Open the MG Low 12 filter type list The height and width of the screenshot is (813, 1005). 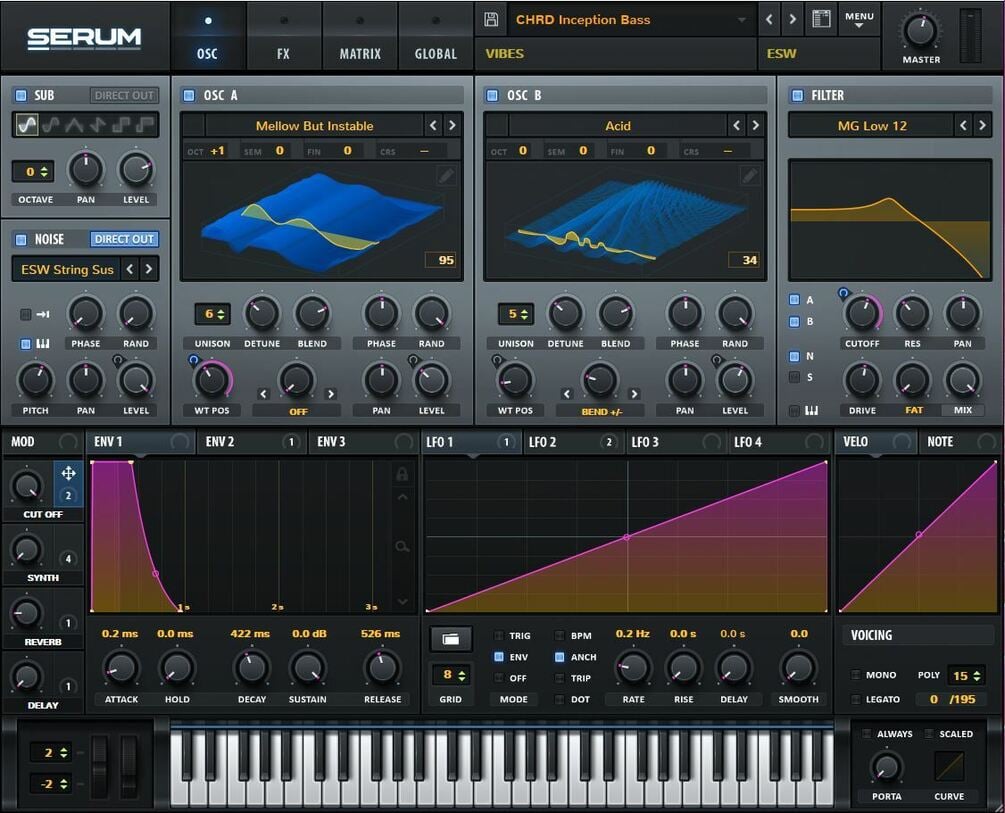872,126
